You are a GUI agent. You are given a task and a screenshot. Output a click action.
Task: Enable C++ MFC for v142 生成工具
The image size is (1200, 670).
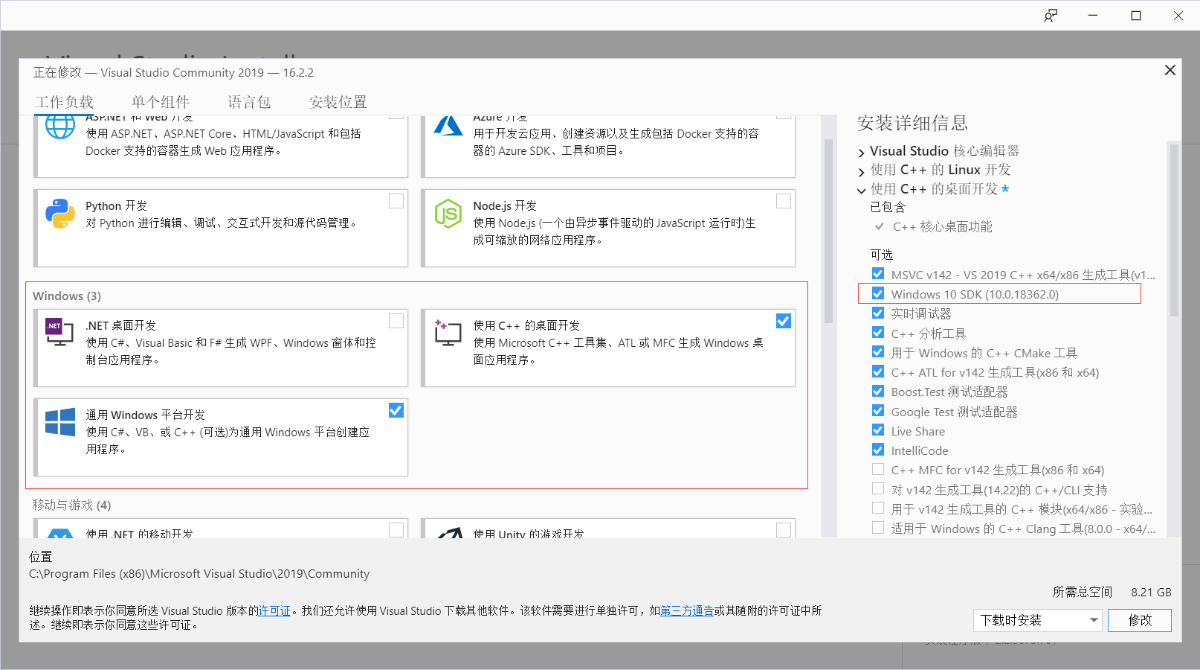pyautogui.click(x=878, y=469)
